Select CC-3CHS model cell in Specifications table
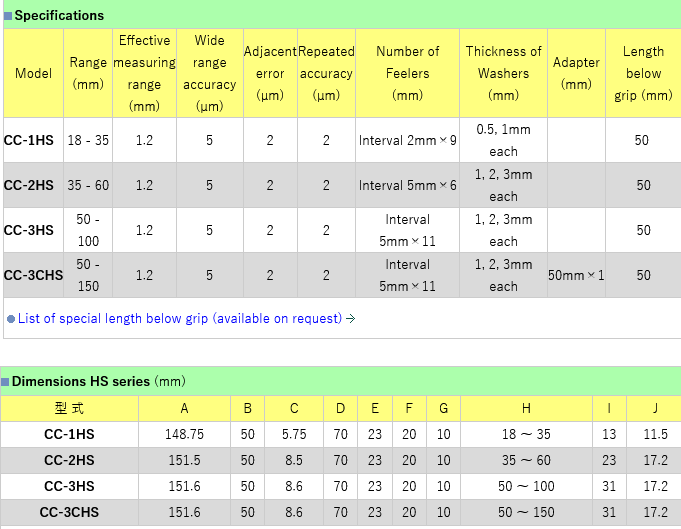The image size is (681, 529). click(x=33, y=275)
